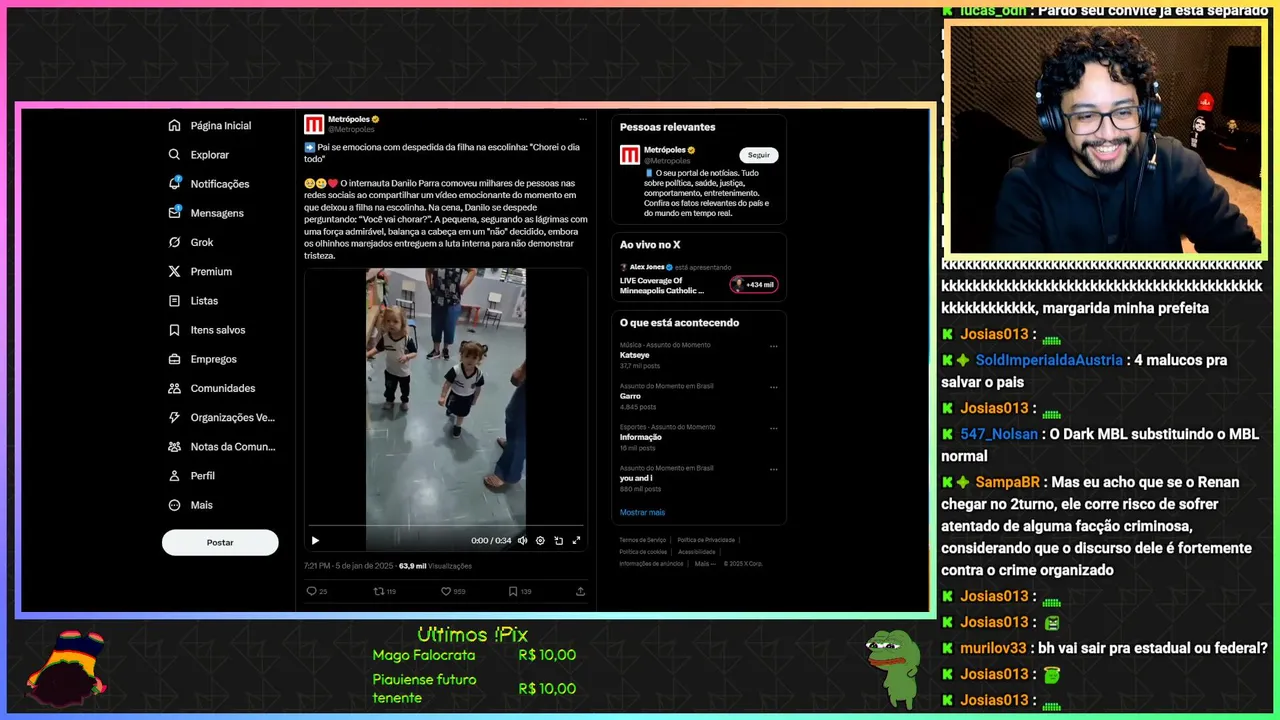The width and height of the screenshot is (1280, 720).
Task: Click chat username murilov33
Action: (993, 648)
